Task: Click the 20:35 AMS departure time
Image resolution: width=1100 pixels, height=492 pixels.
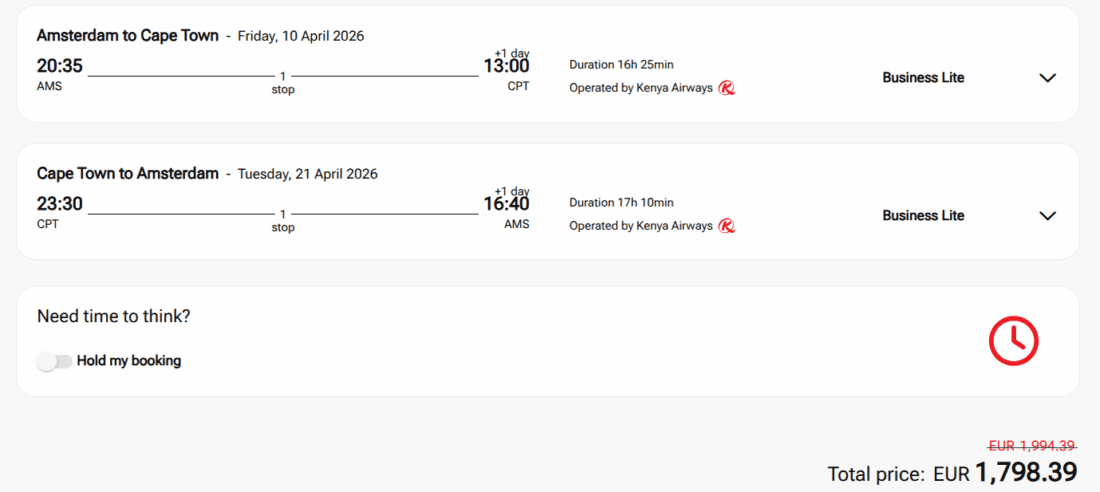Action: [60, 67]
